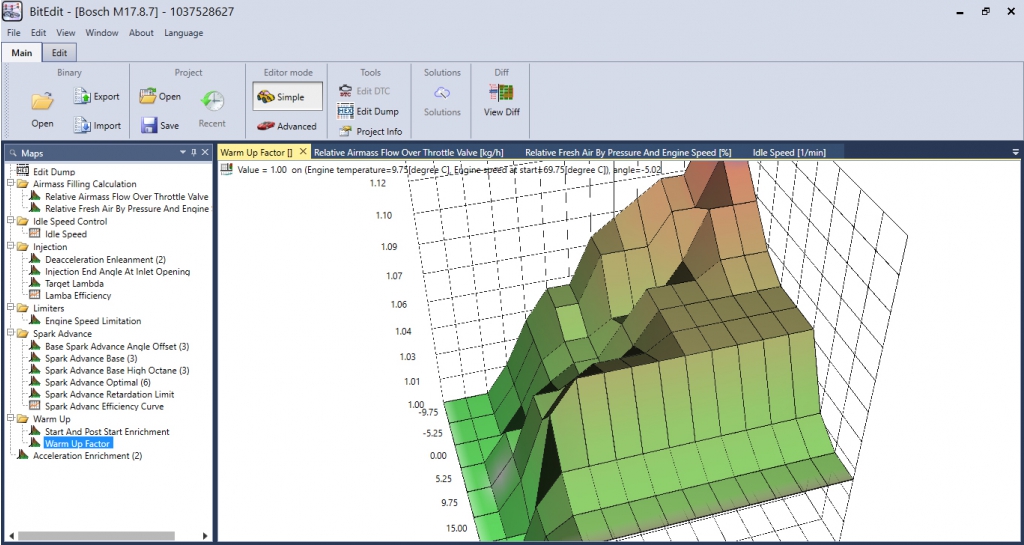Open the Edit menu
This screenshot has width=1024, height=545.
(39, 33)
